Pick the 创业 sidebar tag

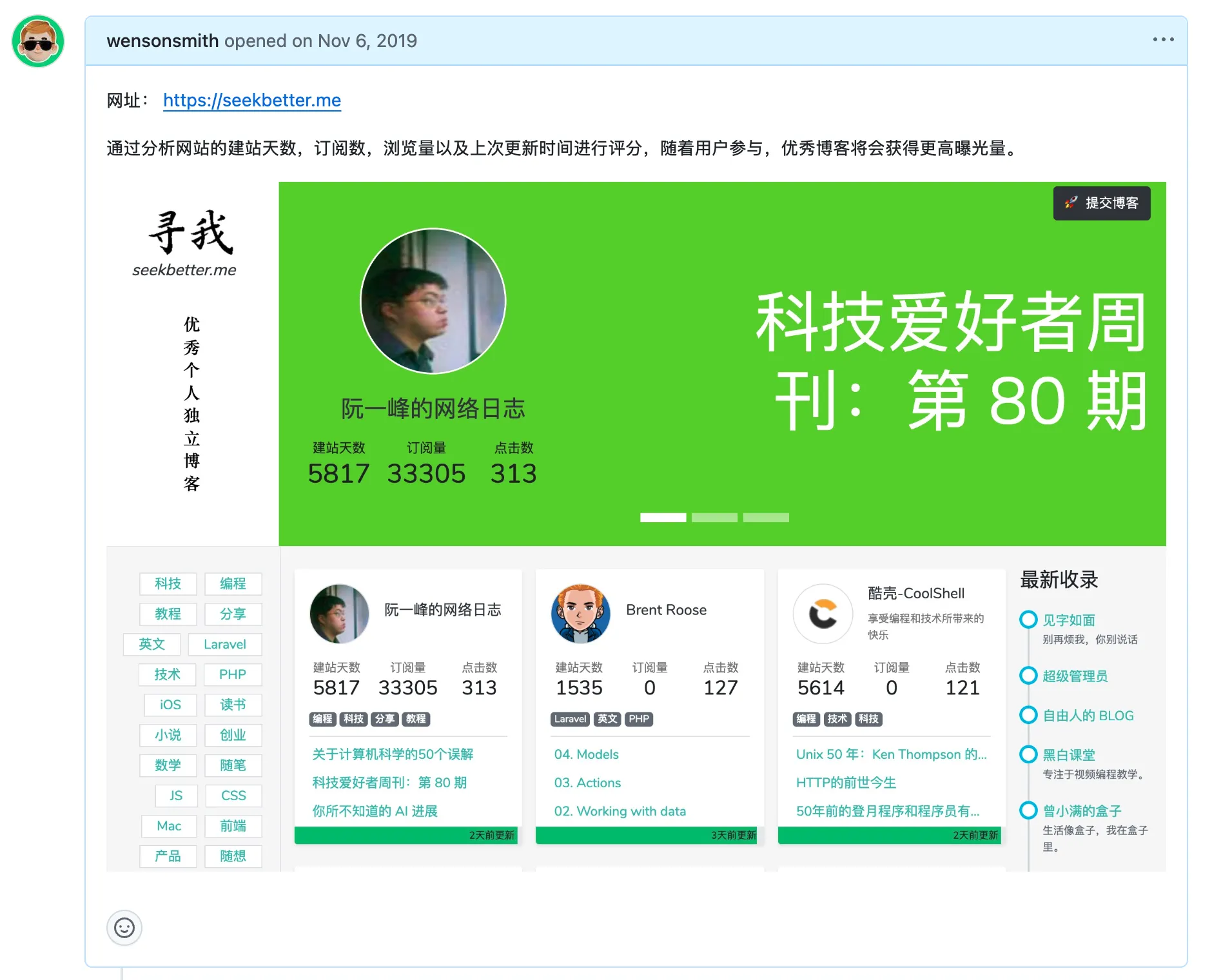[x=233, y=735]
